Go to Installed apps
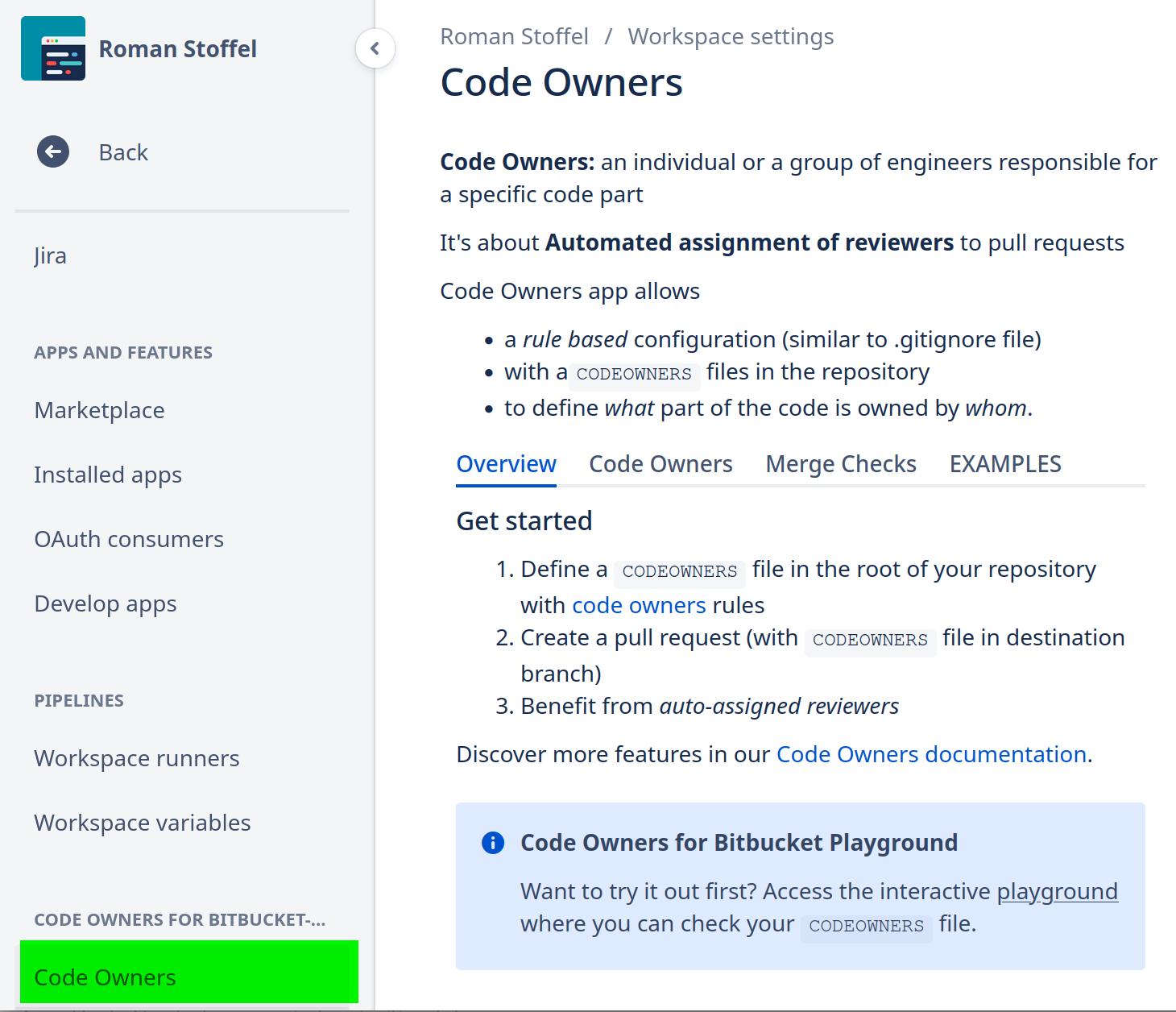This screenshot has height=1012, width=1176. [x=108, y=475]
